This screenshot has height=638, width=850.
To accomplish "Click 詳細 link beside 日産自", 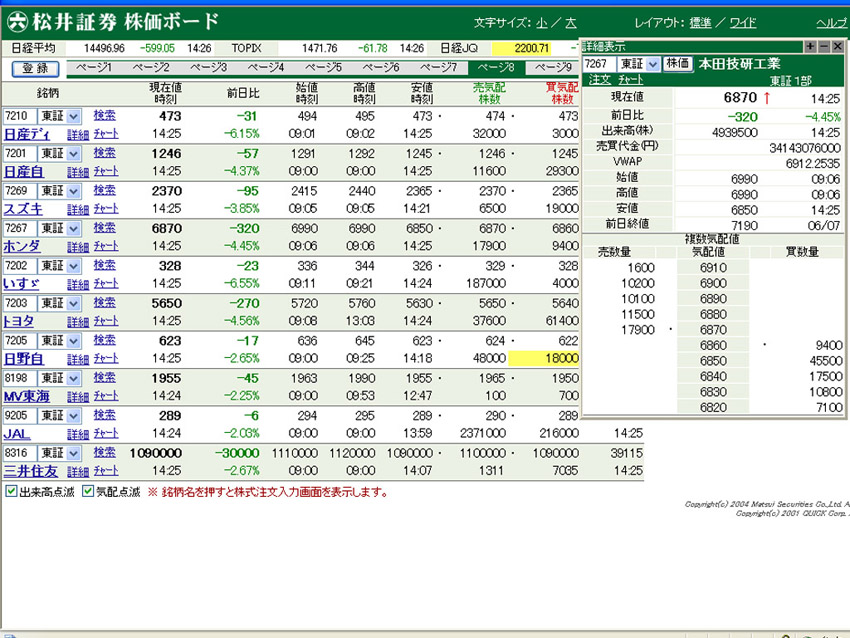I will (78, 172).
